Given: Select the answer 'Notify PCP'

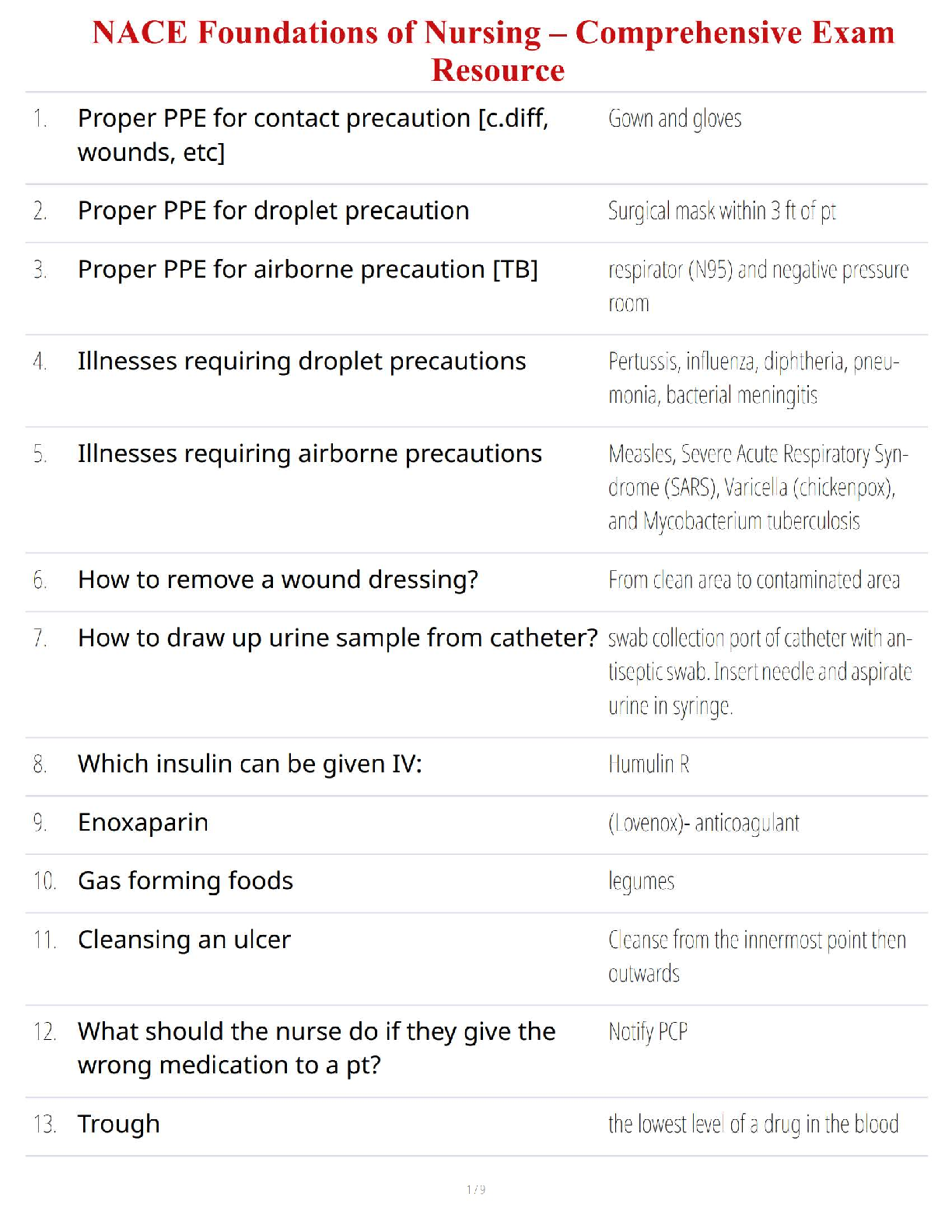Looking at the screenshot, I should (648, 1032).
